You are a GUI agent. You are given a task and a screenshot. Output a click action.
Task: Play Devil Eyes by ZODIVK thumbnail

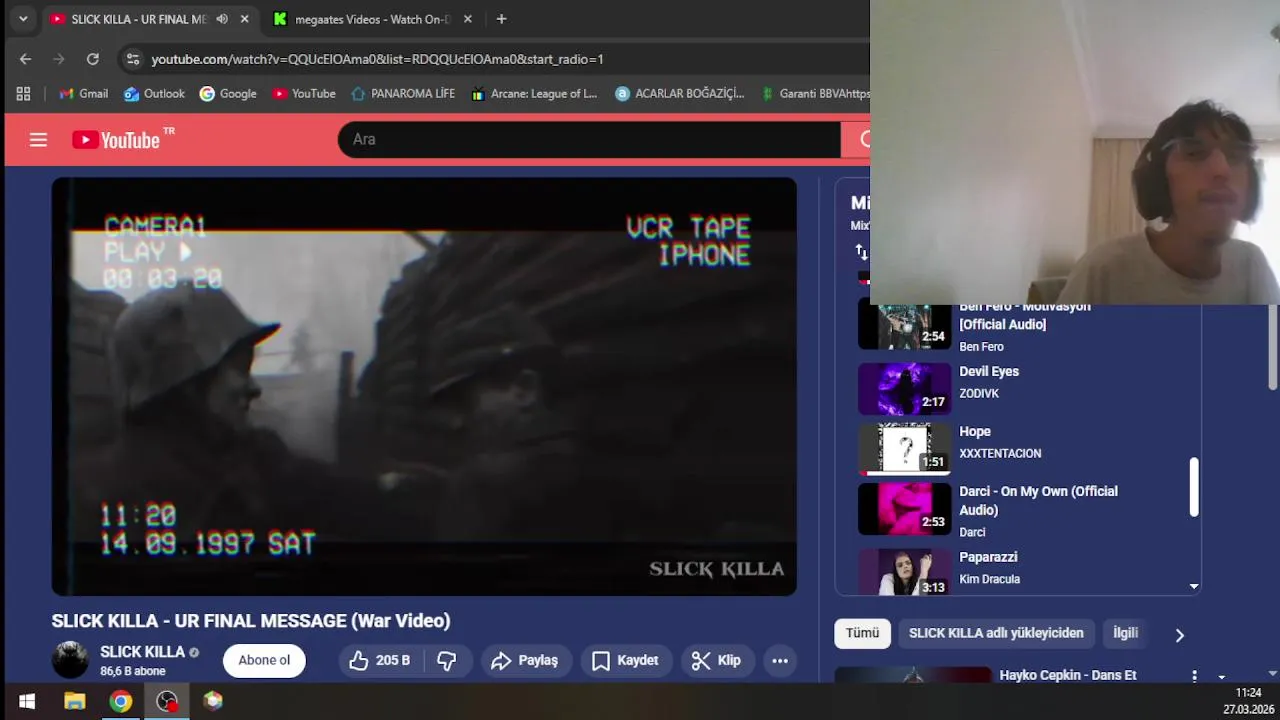click(x=905, y=388)
